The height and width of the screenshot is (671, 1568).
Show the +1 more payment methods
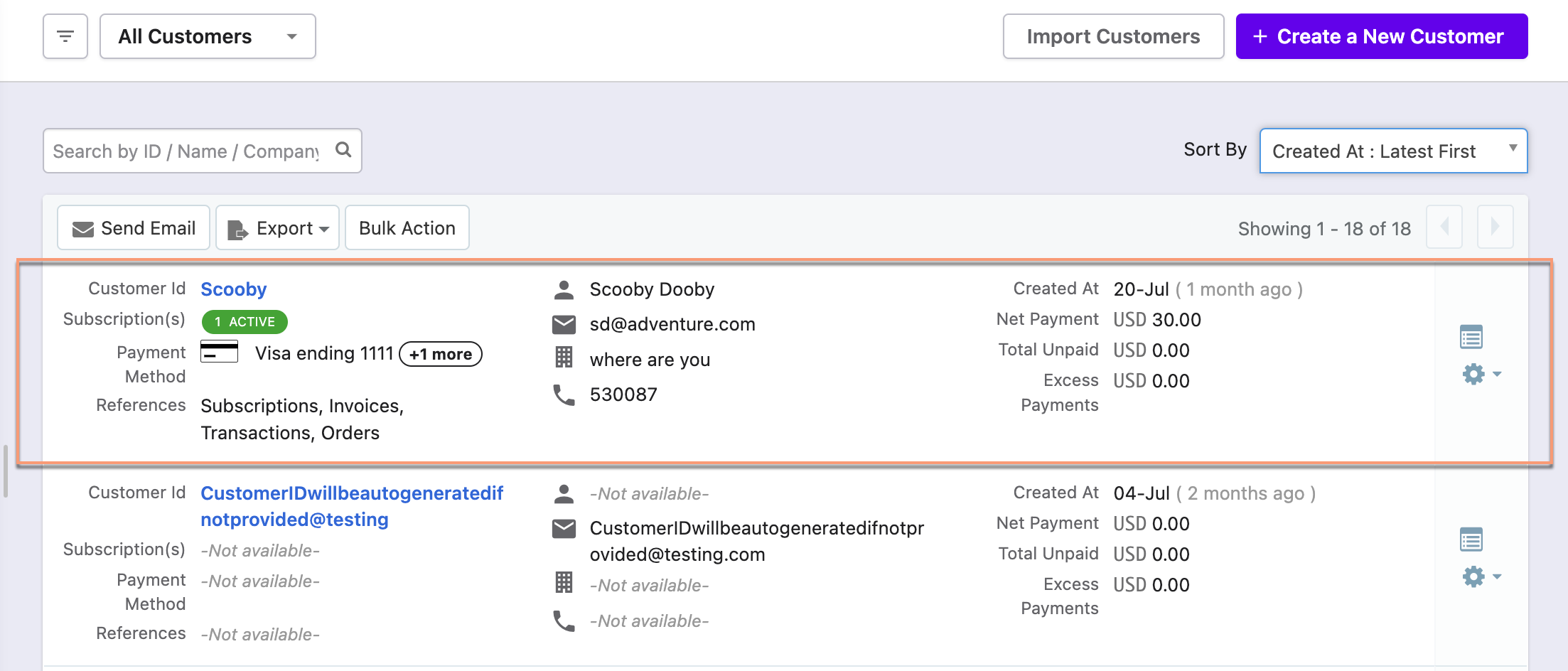click(441, 354)
